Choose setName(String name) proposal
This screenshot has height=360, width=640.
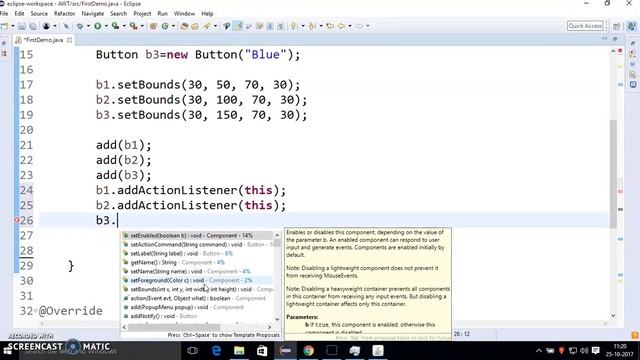pos(198,271)
